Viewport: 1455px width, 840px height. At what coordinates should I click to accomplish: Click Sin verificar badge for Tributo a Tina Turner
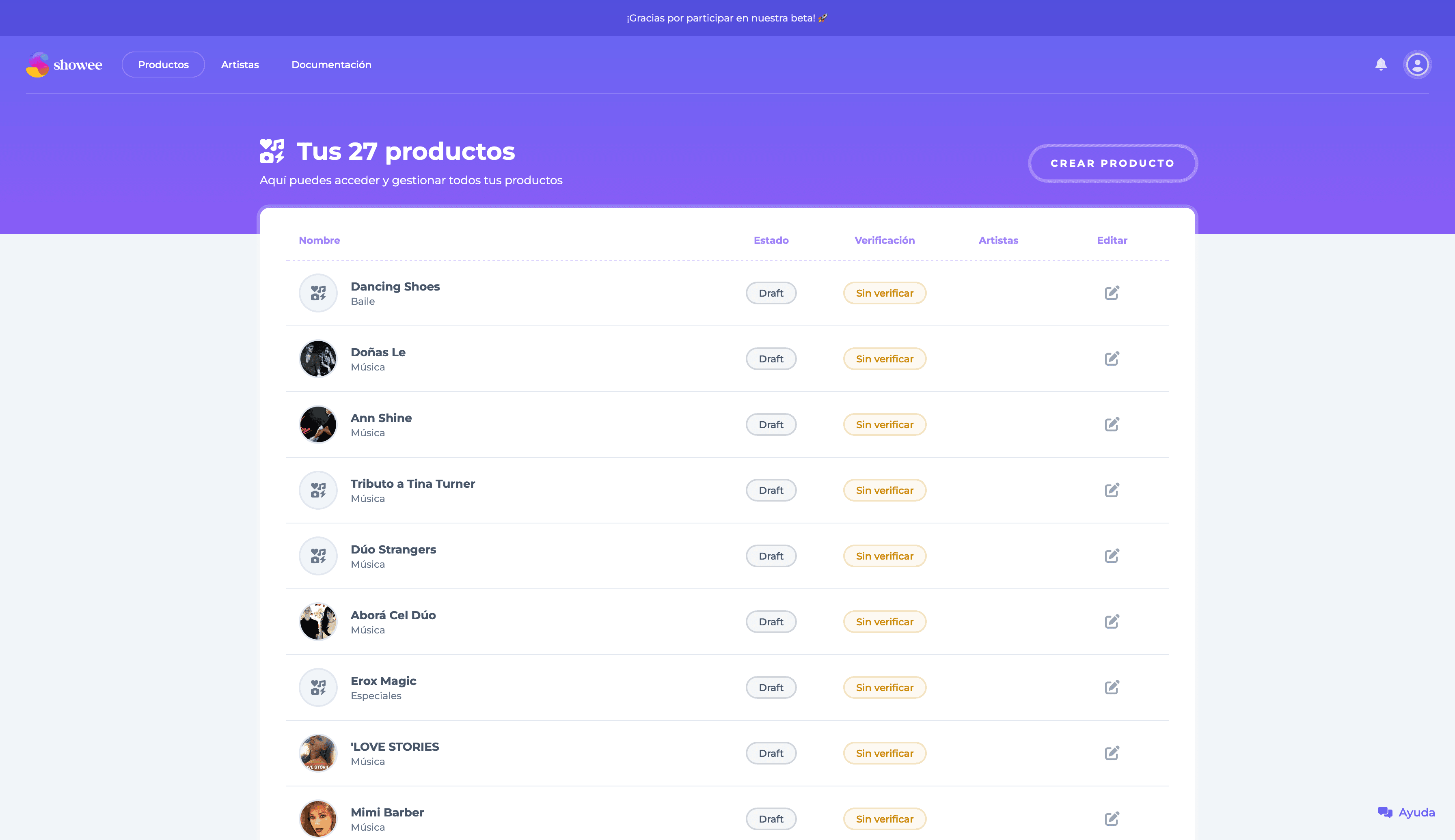click(884, 490)
